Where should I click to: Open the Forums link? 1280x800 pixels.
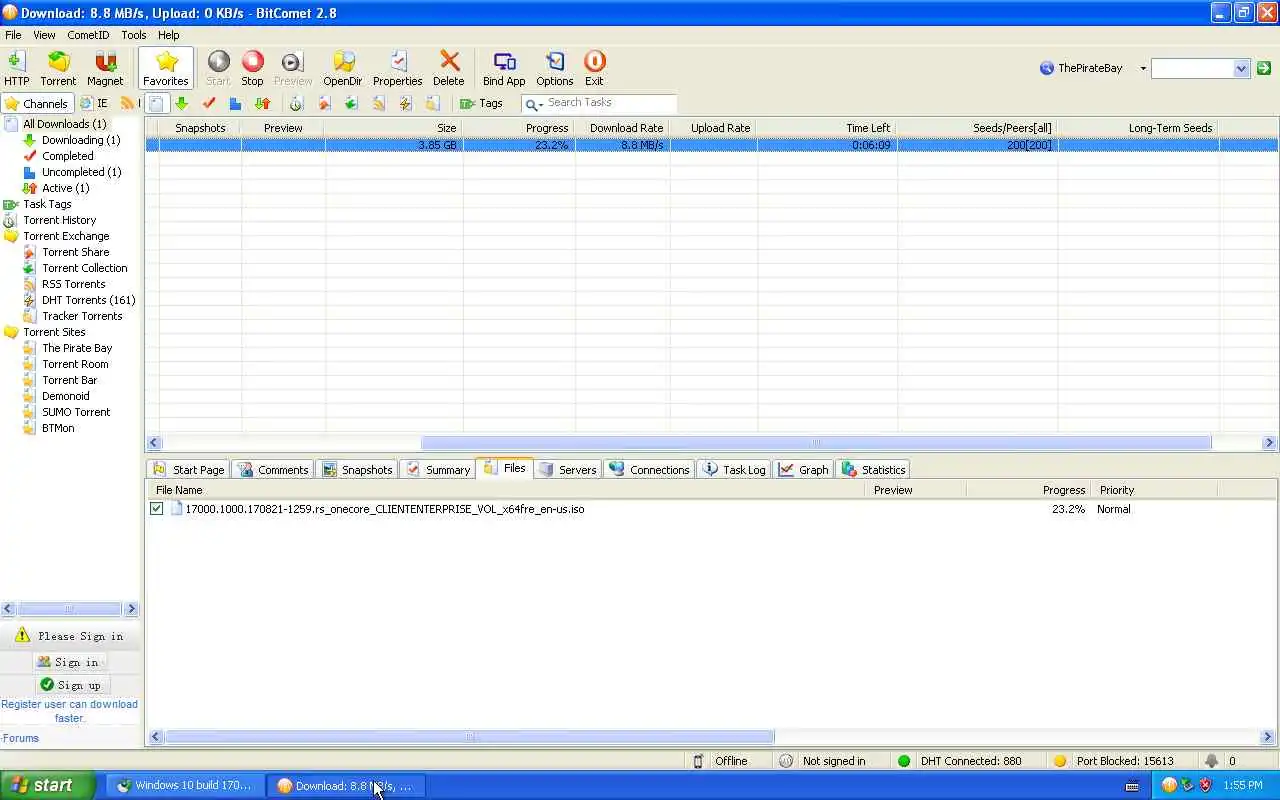coord(20,738)
